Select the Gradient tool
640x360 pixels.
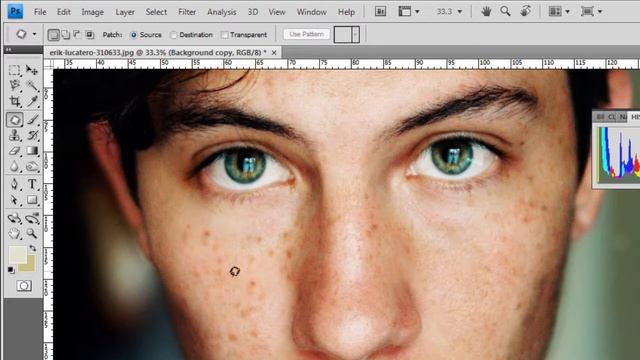click(32, 151)
